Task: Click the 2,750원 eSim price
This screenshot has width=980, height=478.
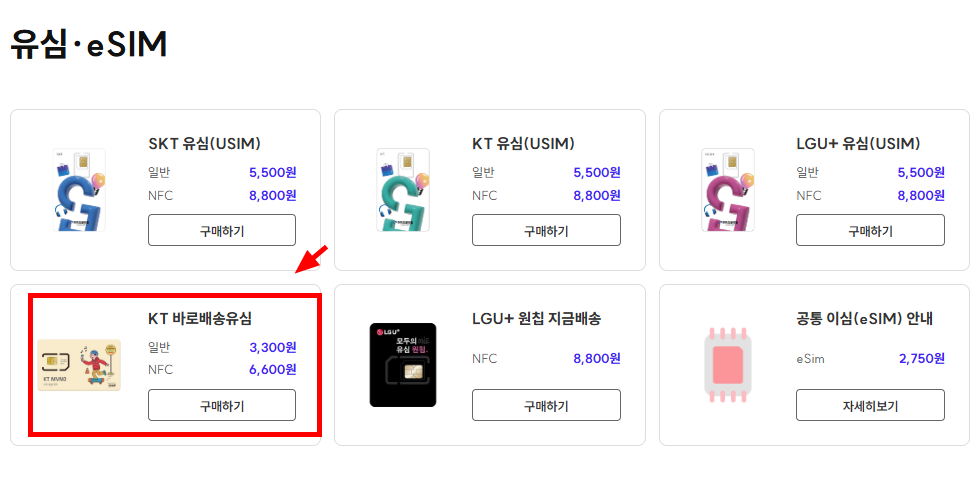Action: 921,359
